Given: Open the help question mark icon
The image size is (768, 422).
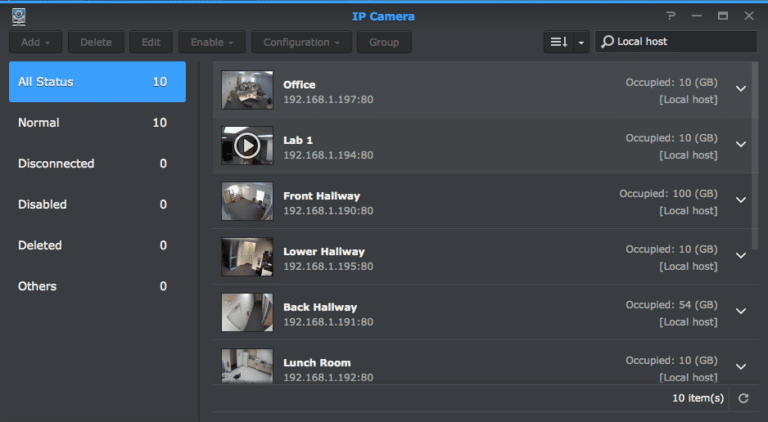Looking at the screenshot, I should click(x=671, y=16).
